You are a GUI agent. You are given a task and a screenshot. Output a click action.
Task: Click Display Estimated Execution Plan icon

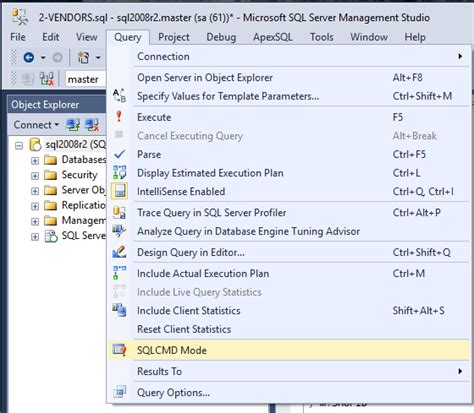coord(119,173)
